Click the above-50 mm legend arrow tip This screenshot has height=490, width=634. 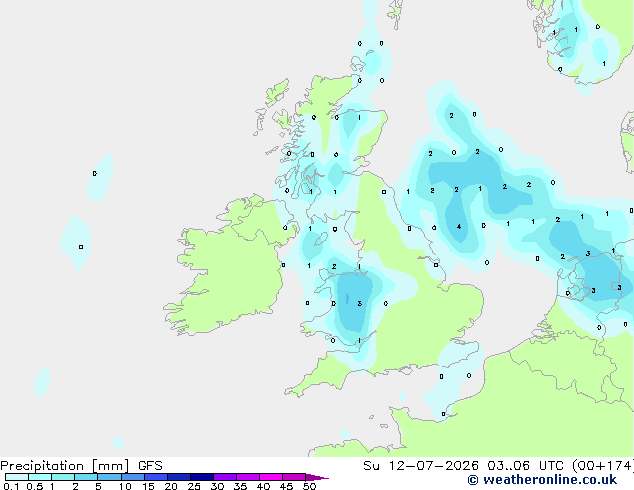(x=317, y=477)
